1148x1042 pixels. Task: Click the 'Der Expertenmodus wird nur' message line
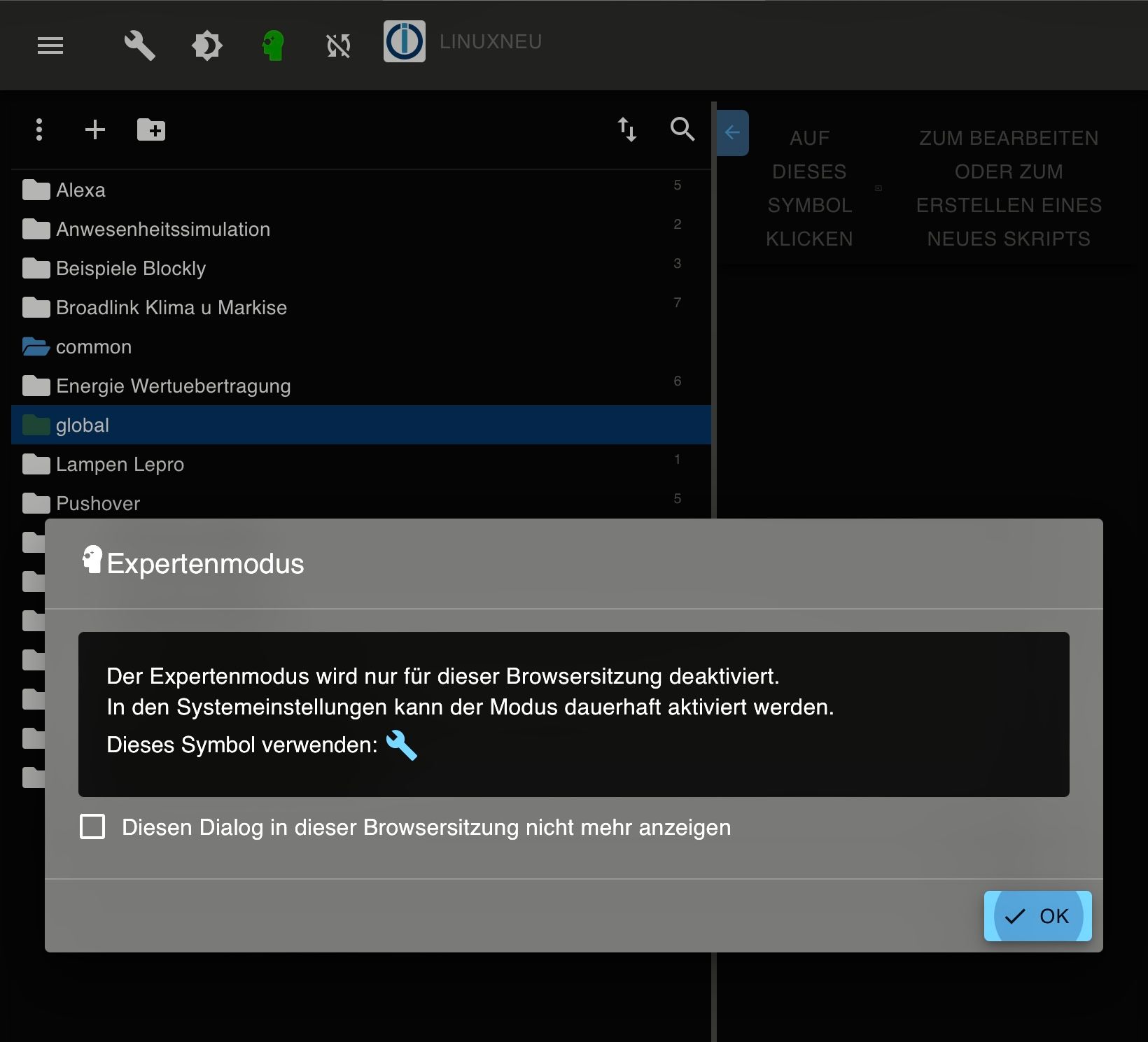coord(443,676)
